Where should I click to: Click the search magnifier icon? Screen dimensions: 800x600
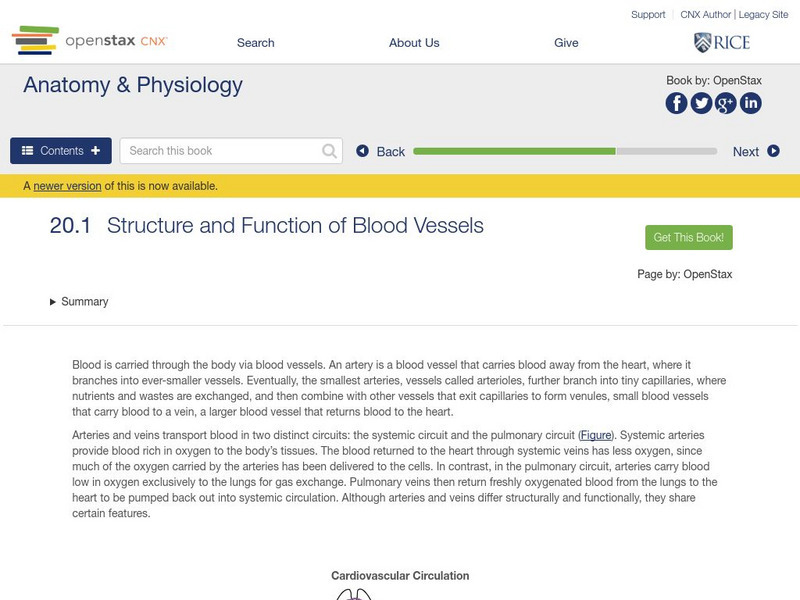pyautogui.click(x=330, y=151)
